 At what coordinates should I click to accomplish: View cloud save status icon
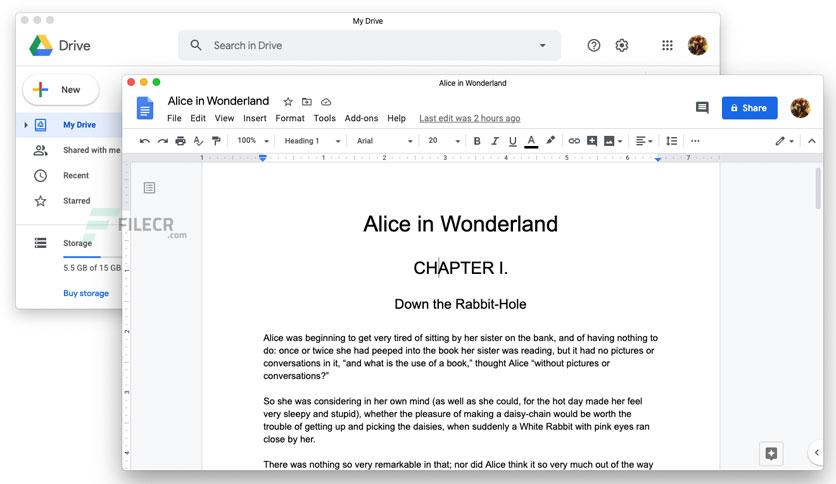pyautogui.click(x=326, y=101)
